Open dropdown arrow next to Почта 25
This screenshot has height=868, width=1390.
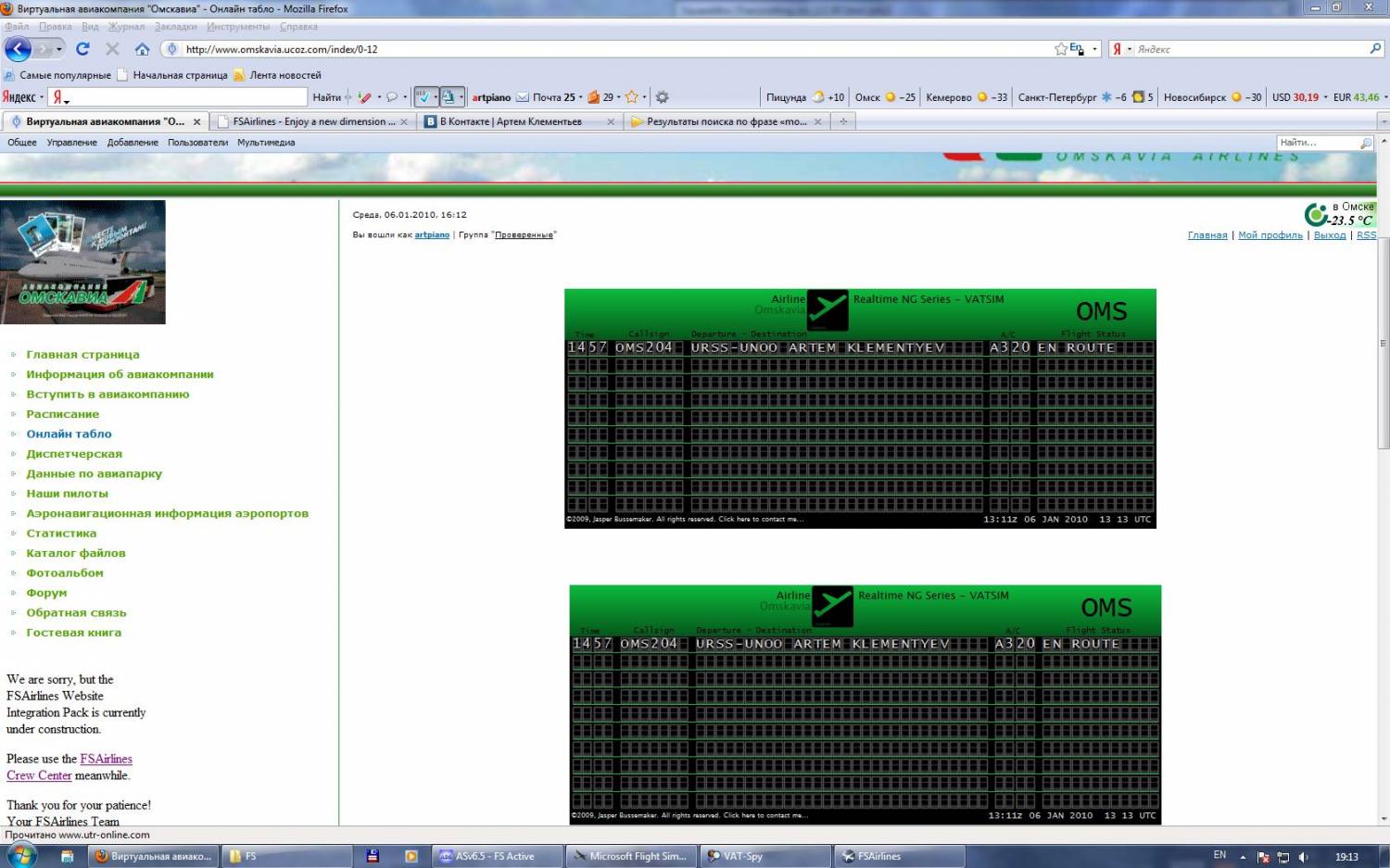(581, 97)
